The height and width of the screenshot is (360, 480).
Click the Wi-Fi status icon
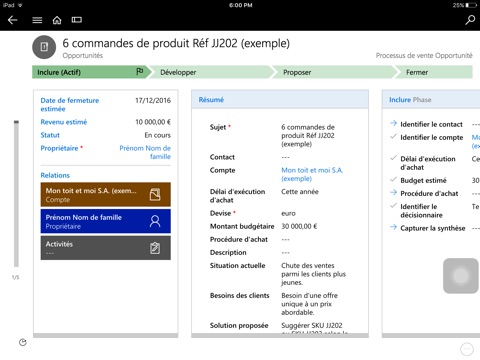20,5
